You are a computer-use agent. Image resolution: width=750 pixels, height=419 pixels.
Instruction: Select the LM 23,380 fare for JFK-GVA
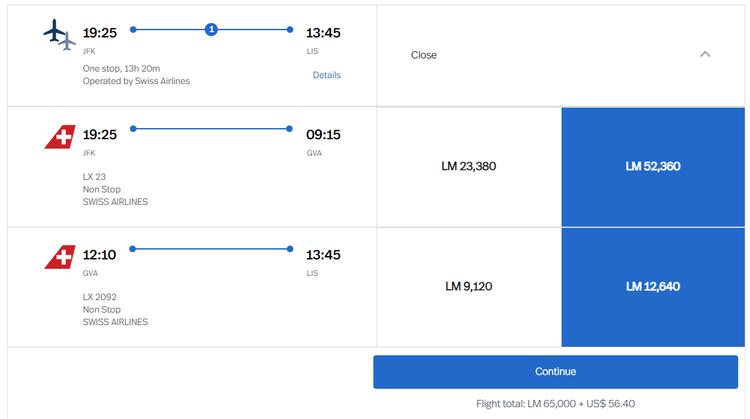point(469,166)
